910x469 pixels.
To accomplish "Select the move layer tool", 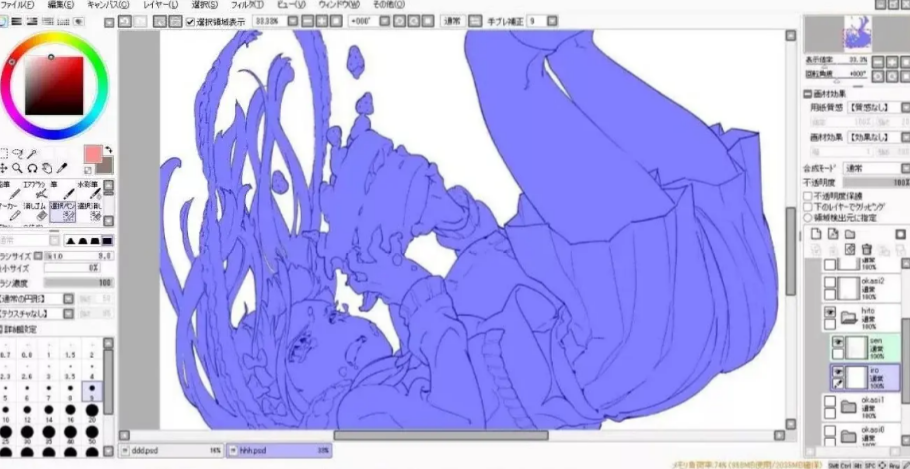I will (3, 168).
